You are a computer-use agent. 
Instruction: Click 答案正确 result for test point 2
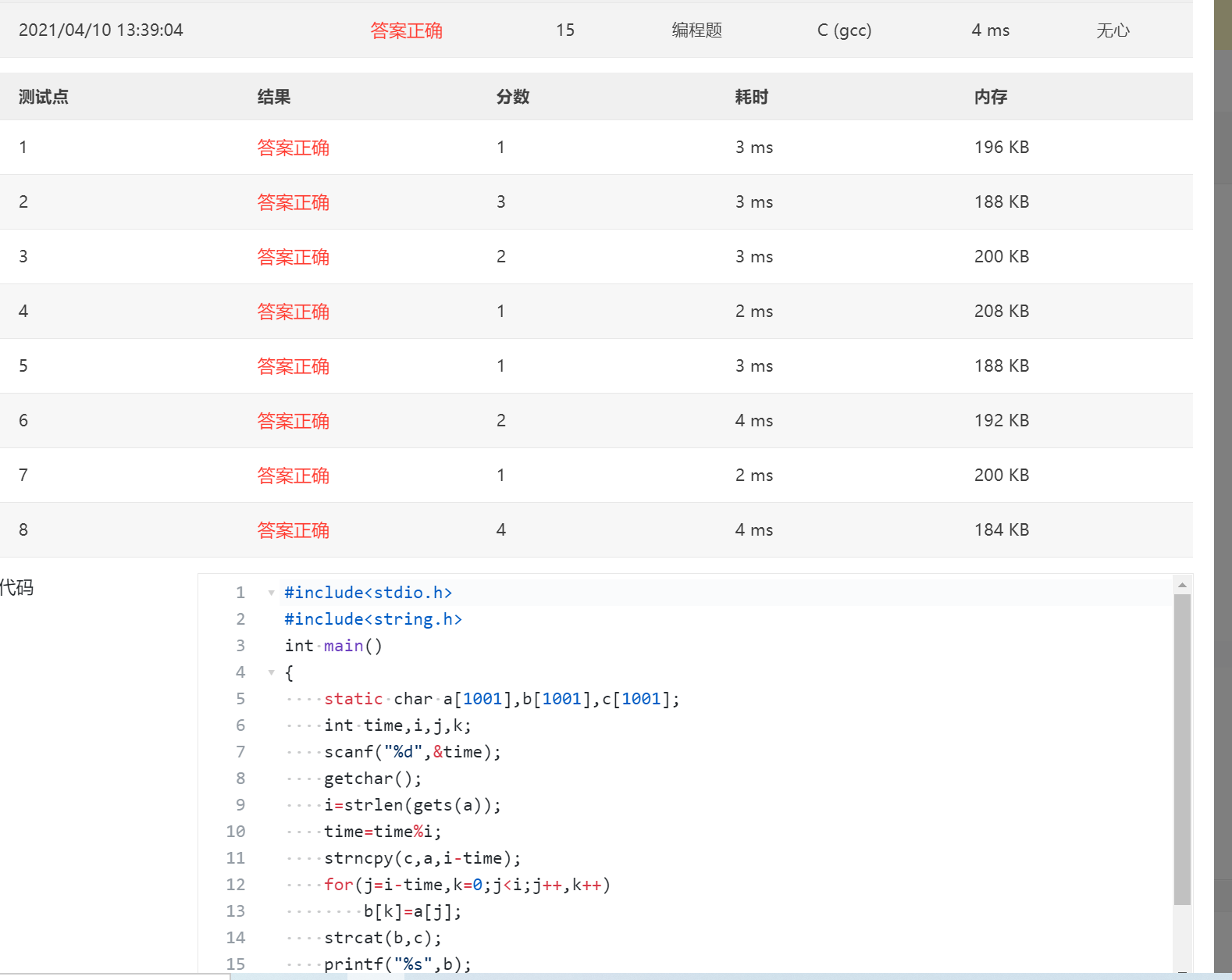point(294,202)
